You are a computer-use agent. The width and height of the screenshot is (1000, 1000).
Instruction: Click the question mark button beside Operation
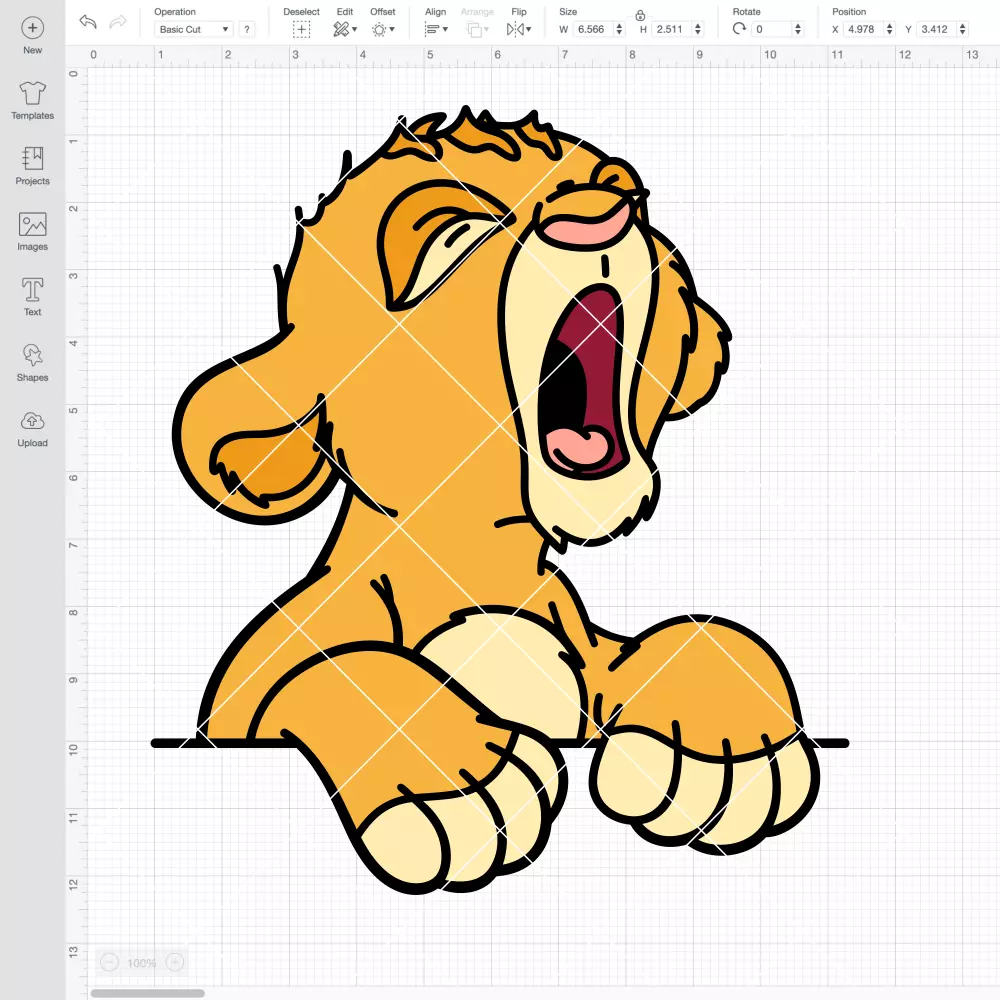pos(247,29)
